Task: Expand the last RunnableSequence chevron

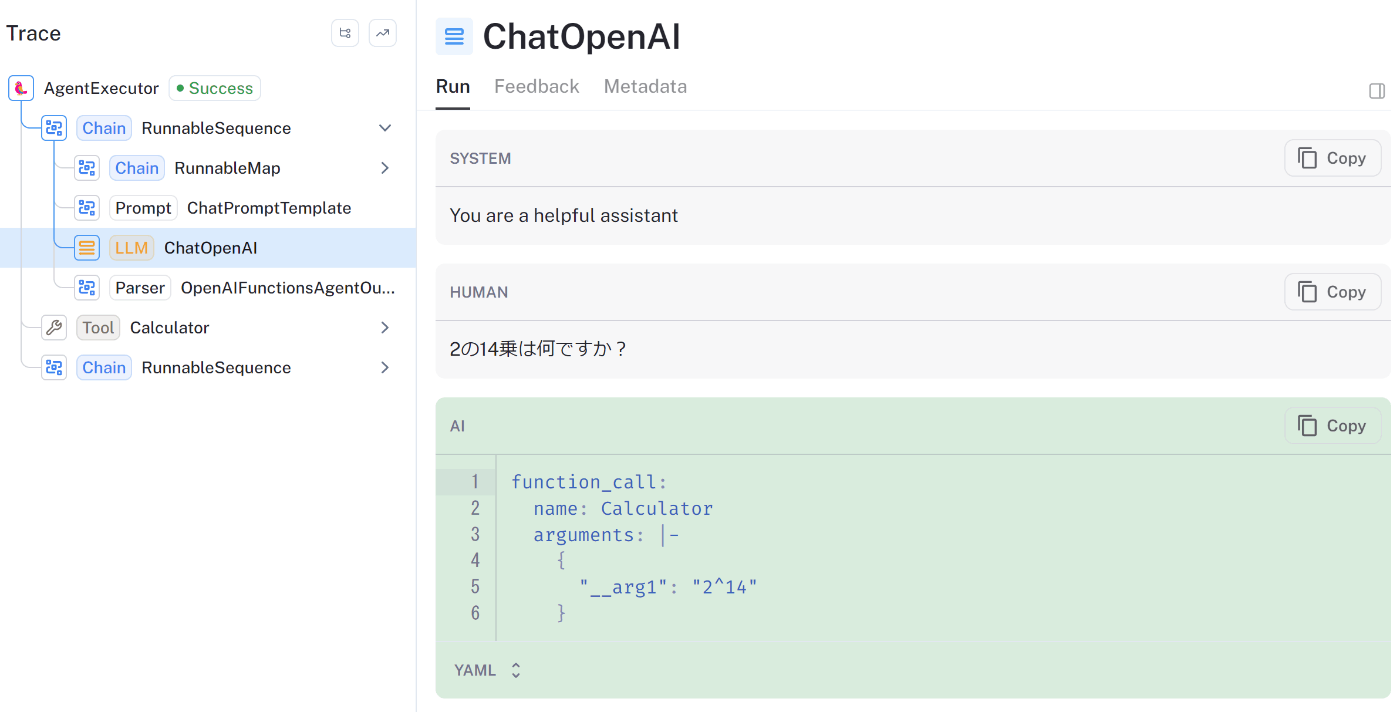Action: (x=385, y=368)
